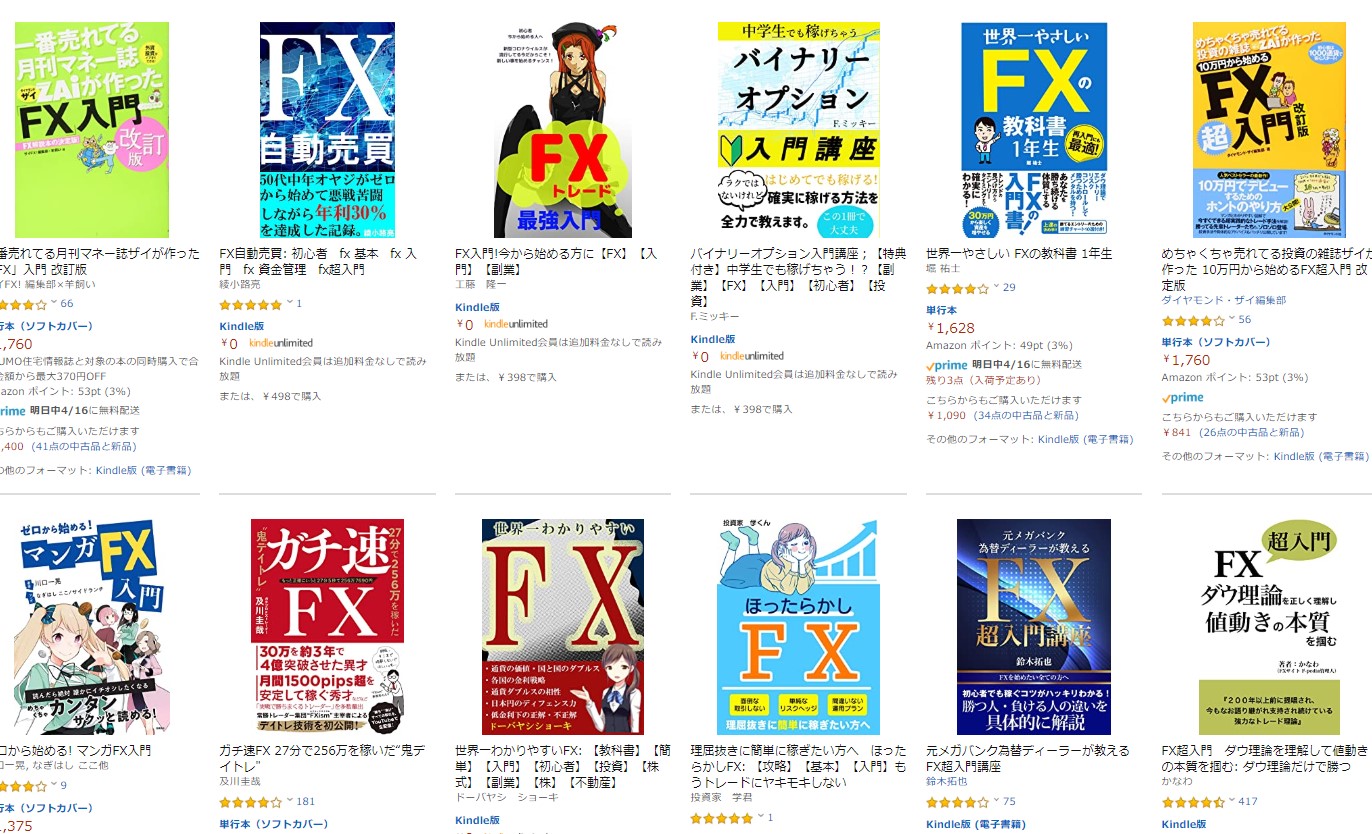Open the FX超入門 ダウ理論 book cover
Screen dimensions: 1372x834
pos(1269,627)
